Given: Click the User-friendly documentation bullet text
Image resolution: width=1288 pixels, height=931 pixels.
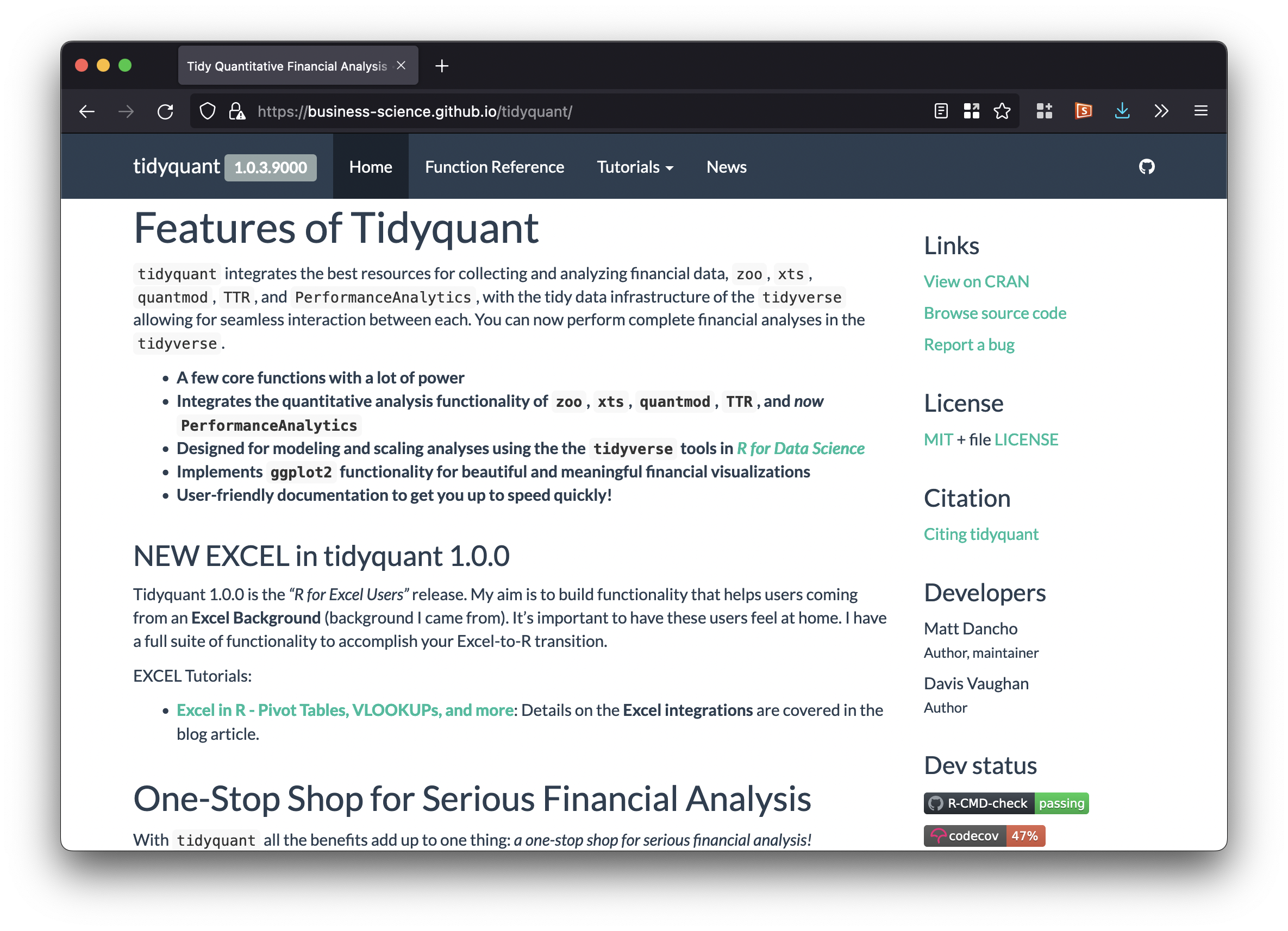Looking at the screenshot, I should 394,495.
